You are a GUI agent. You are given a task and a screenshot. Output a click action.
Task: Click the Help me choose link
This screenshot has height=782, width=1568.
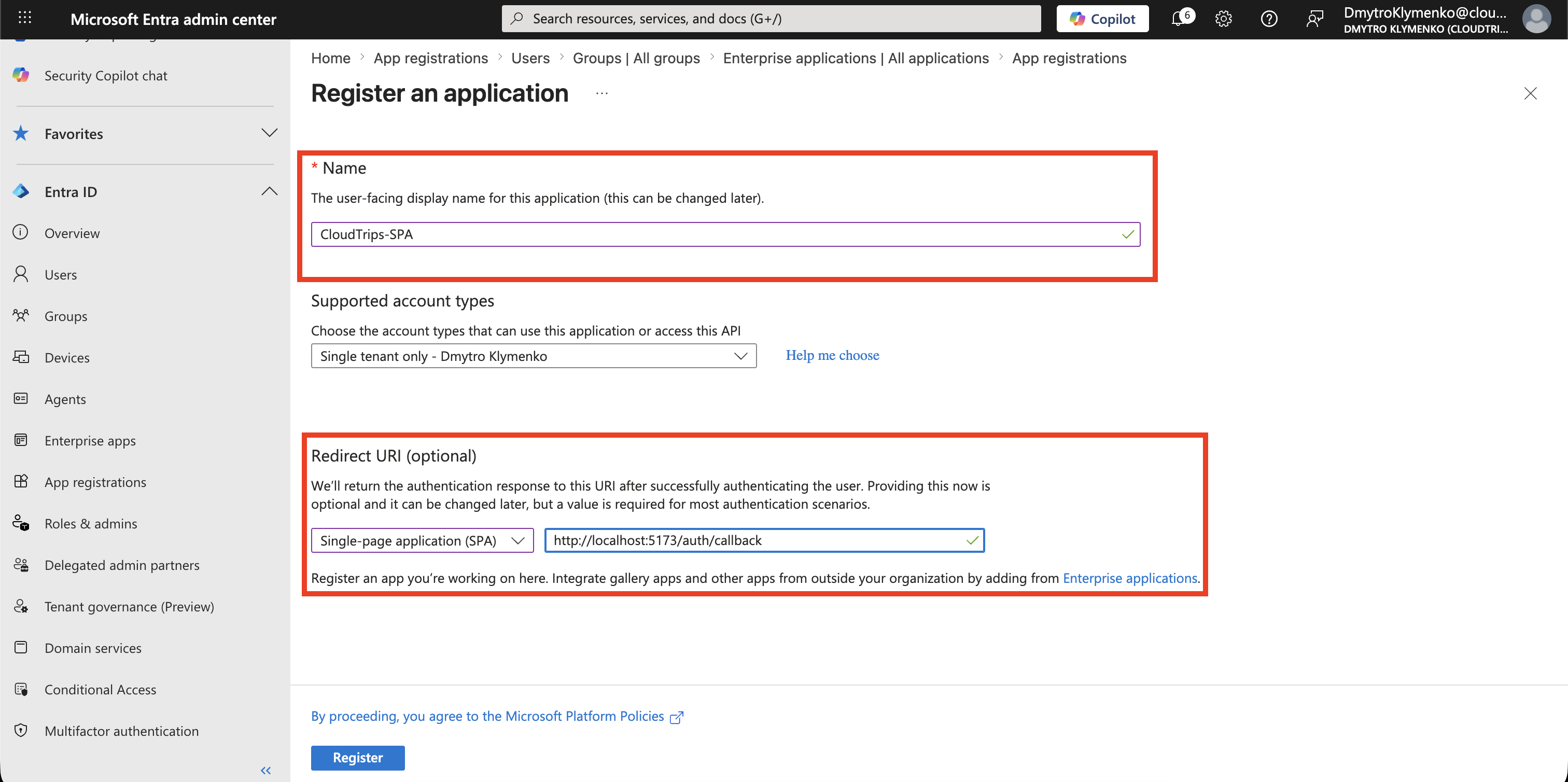832,355
